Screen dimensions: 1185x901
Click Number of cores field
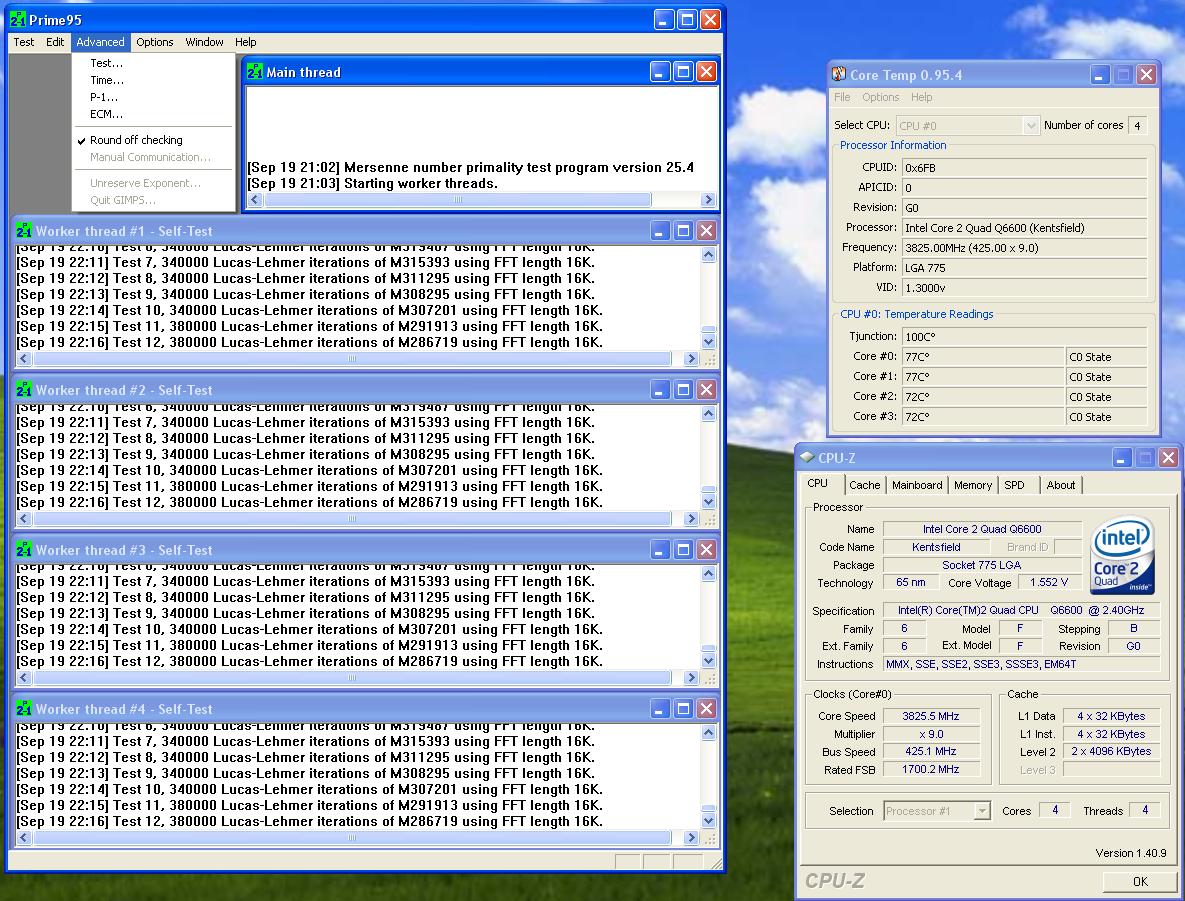point(1137,125)
